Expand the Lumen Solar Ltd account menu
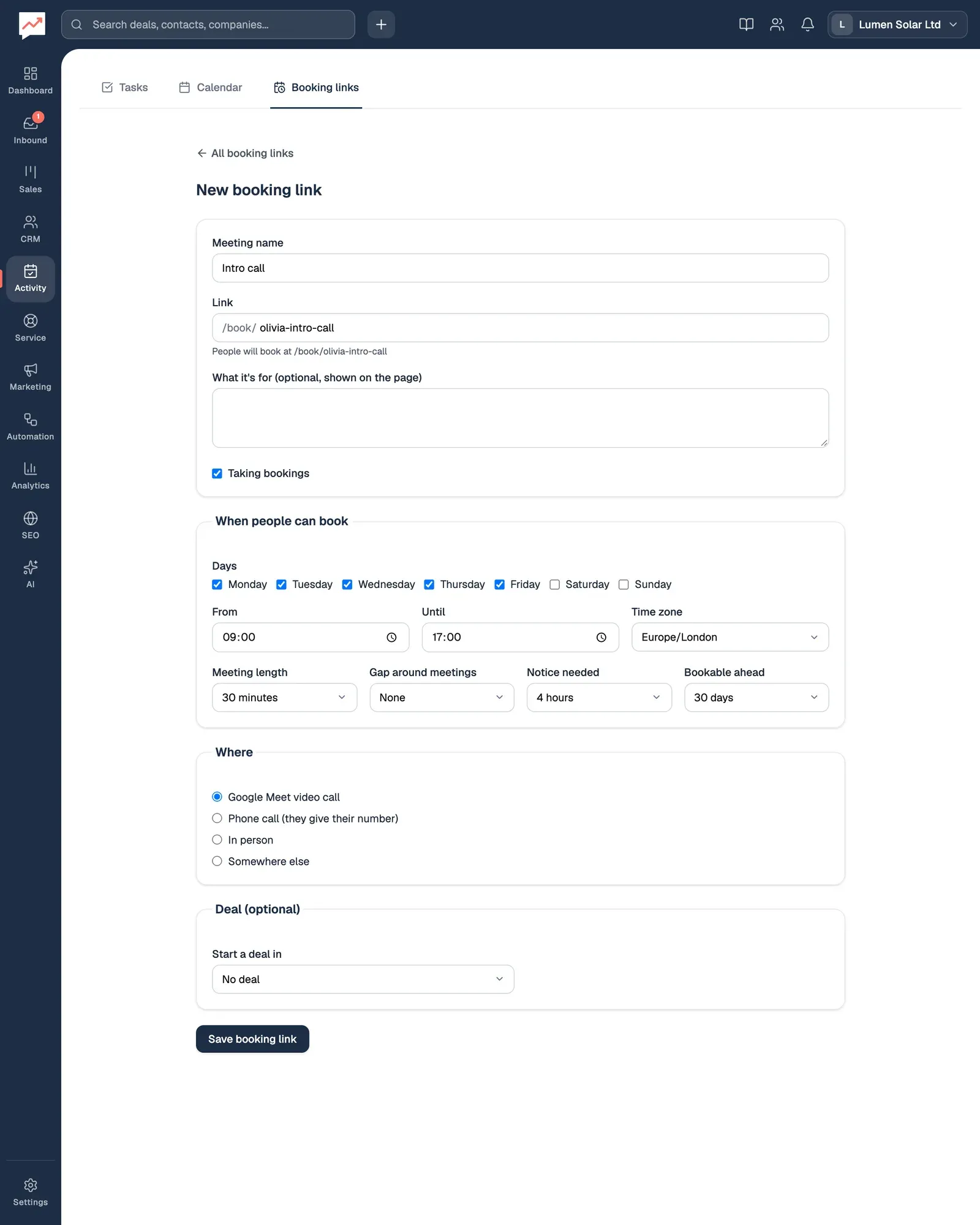Screen dimensions: 980x1225 tap(897, 24)
